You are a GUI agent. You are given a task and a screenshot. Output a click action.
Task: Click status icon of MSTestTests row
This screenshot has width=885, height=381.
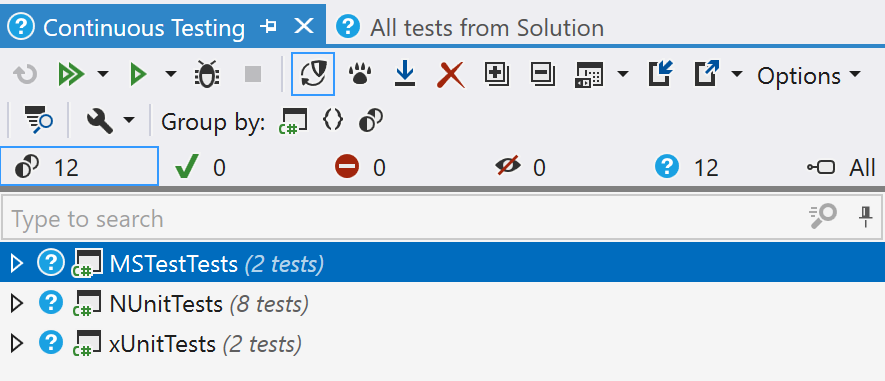tap(51, 263)
